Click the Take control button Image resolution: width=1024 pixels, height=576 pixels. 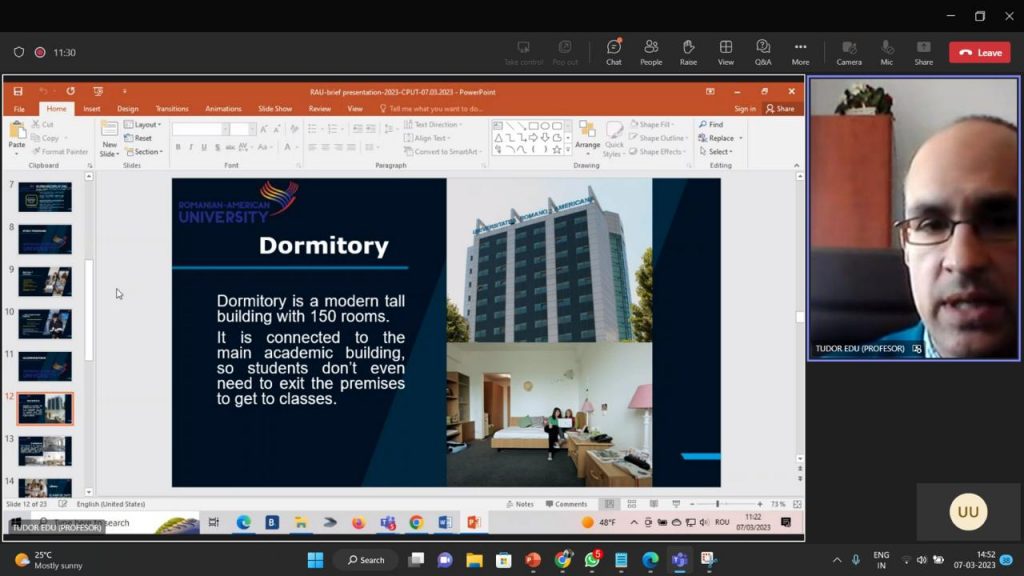click(523, 52)
